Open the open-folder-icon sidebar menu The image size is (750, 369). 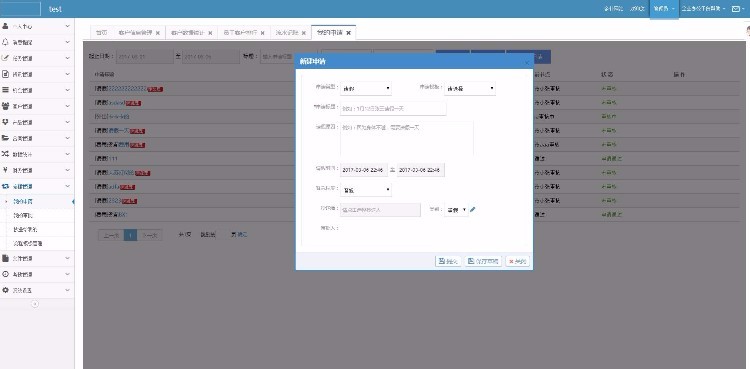pos(37,138)
